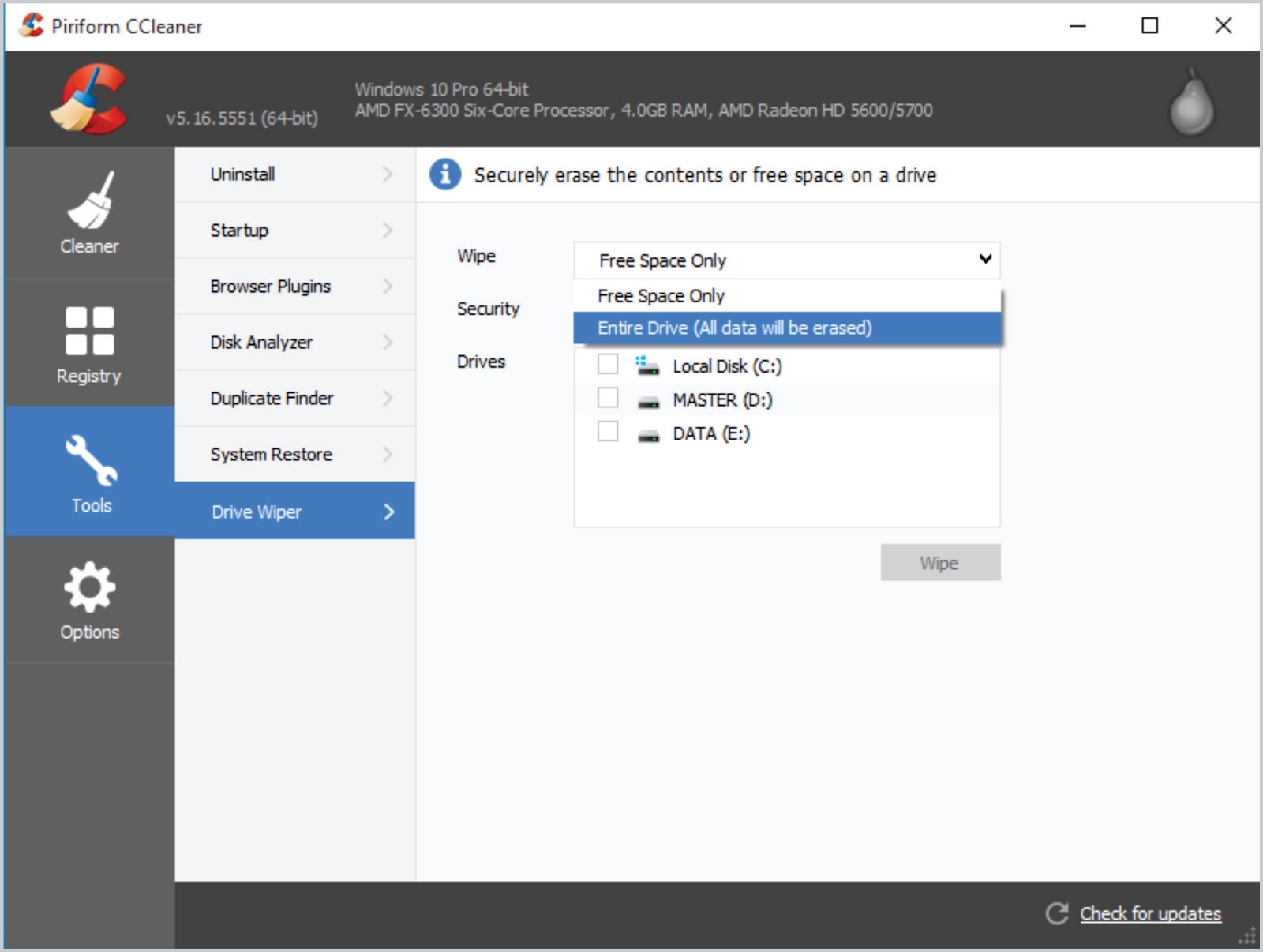Click the chevron beside Browser Plugins

[x=388, y=286]
